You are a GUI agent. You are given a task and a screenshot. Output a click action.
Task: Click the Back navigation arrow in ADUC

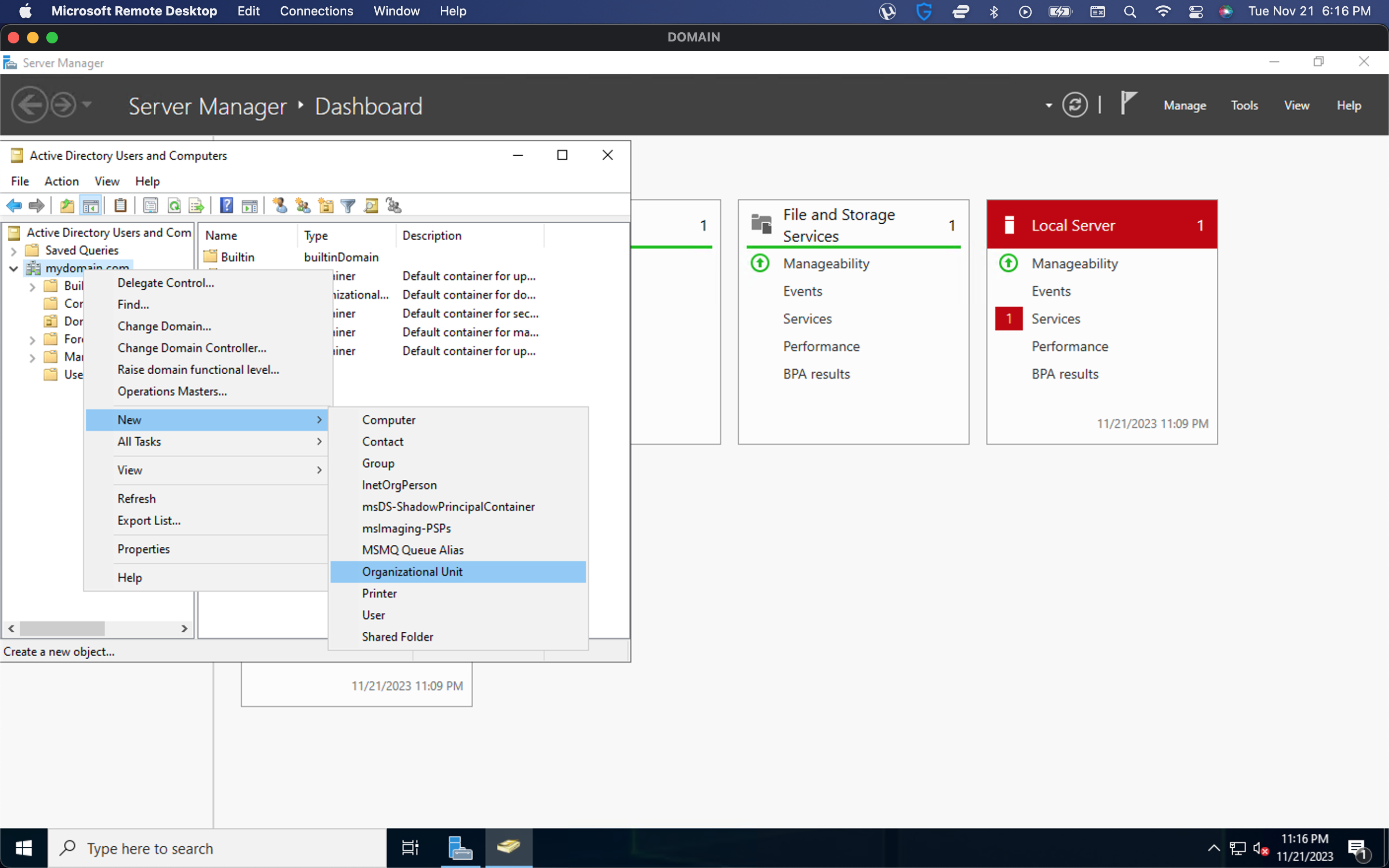pos(14,205)
